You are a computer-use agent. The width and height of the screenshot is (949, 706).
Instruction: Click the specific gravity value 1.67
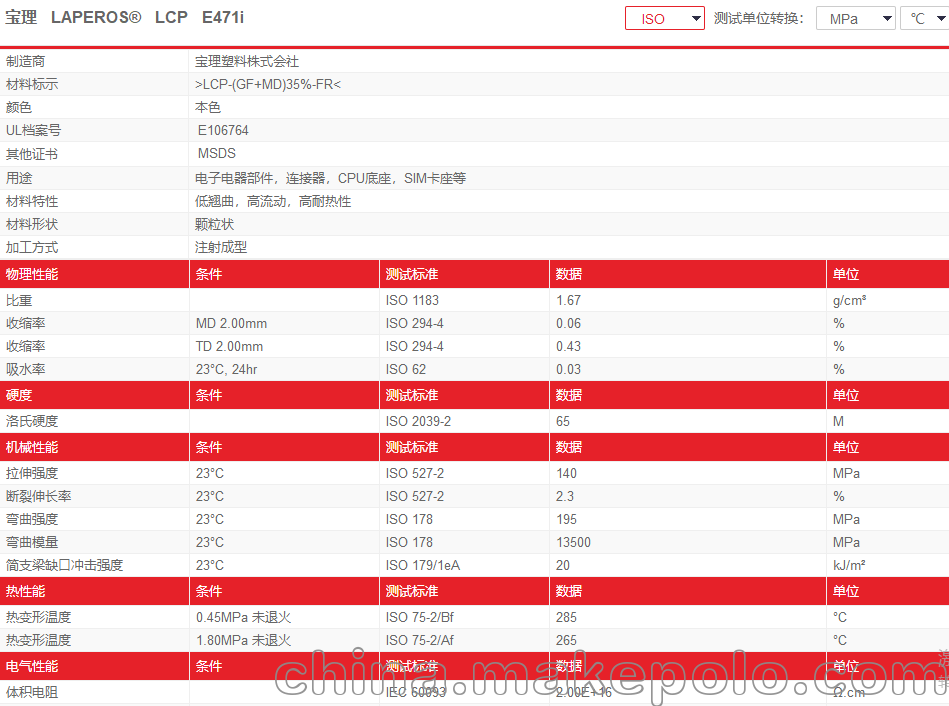pos(569,300)
